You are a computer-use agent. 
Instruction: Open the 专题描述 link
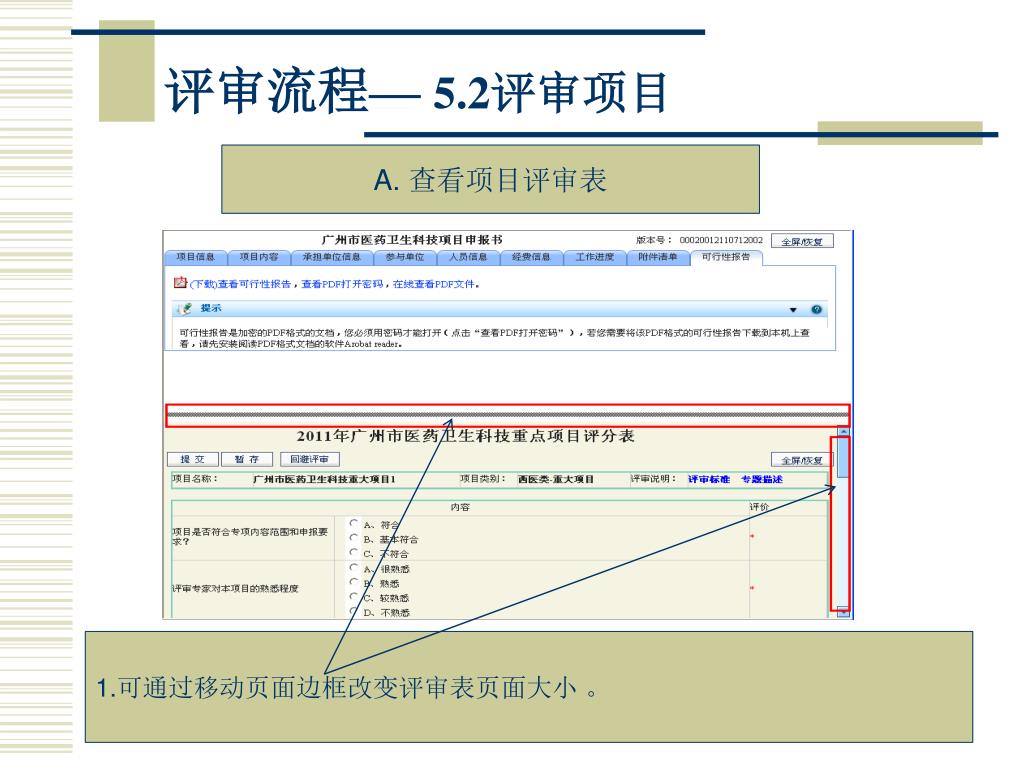click(761, 479)
